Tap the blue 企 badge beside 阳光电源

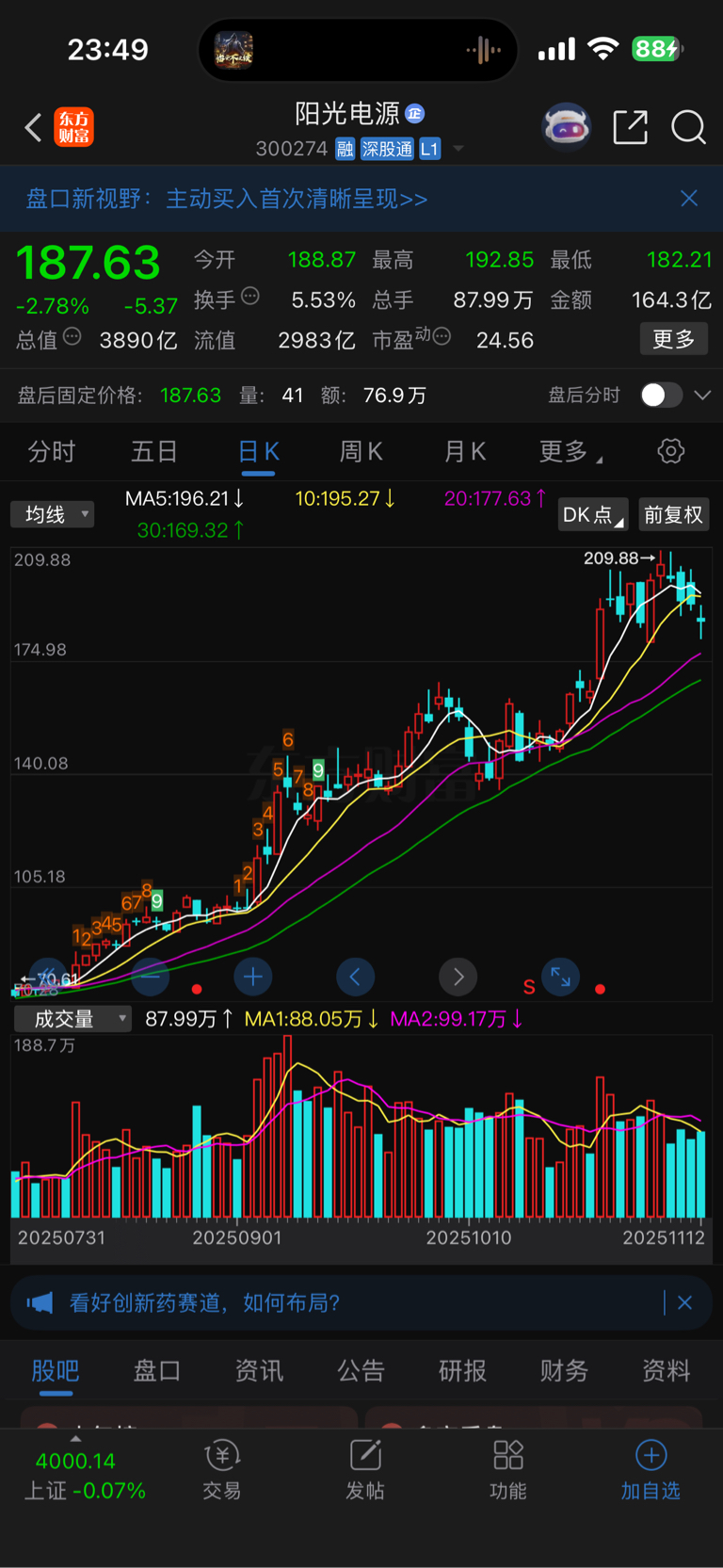(414, 114)
